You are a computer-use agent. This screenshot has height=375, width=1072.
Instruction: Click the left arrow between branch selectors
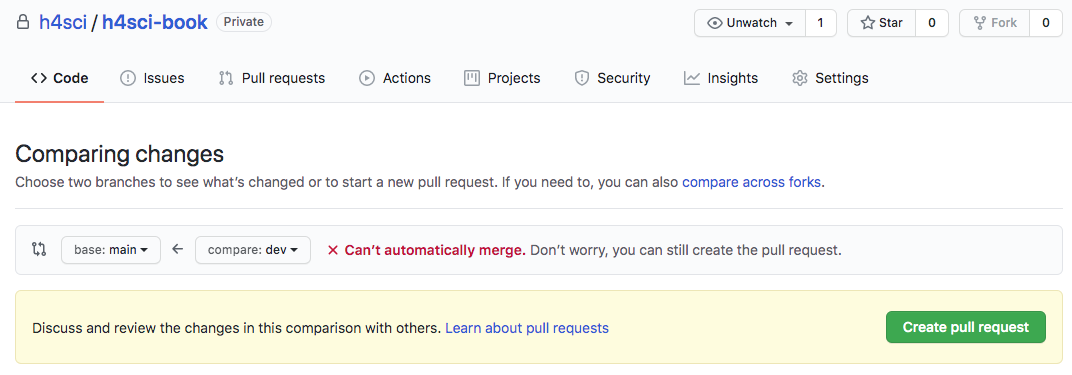[178, 249]
